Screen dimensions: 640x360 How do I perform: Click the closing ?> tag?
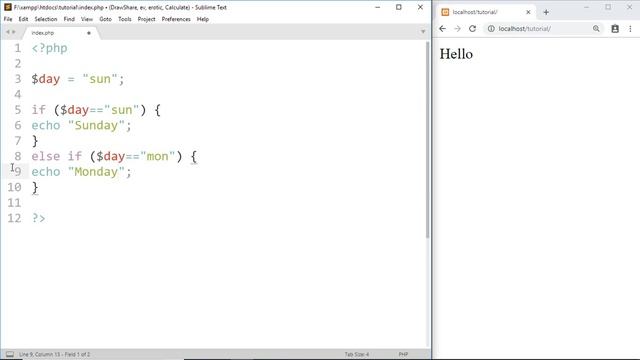(x=38, y=218)
